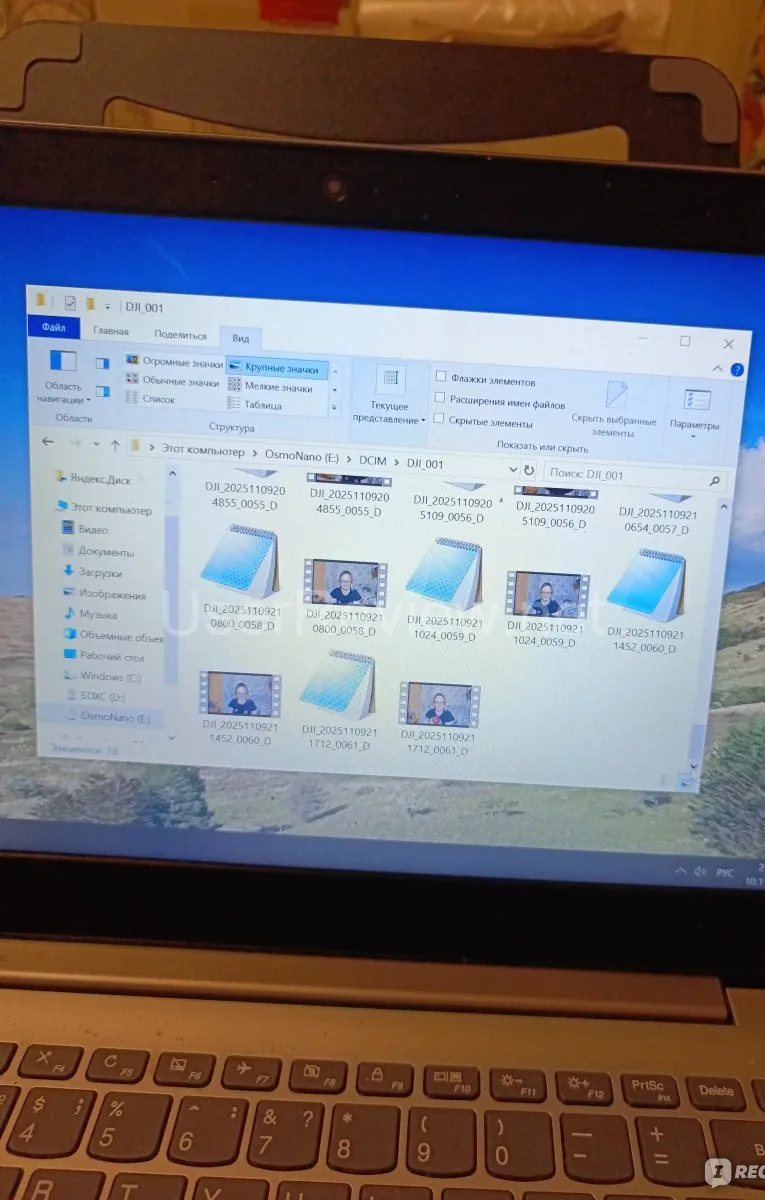The image size is (765, 1200).
Task: Switch to the Главная ribbon tab
Action: (111, 331)
